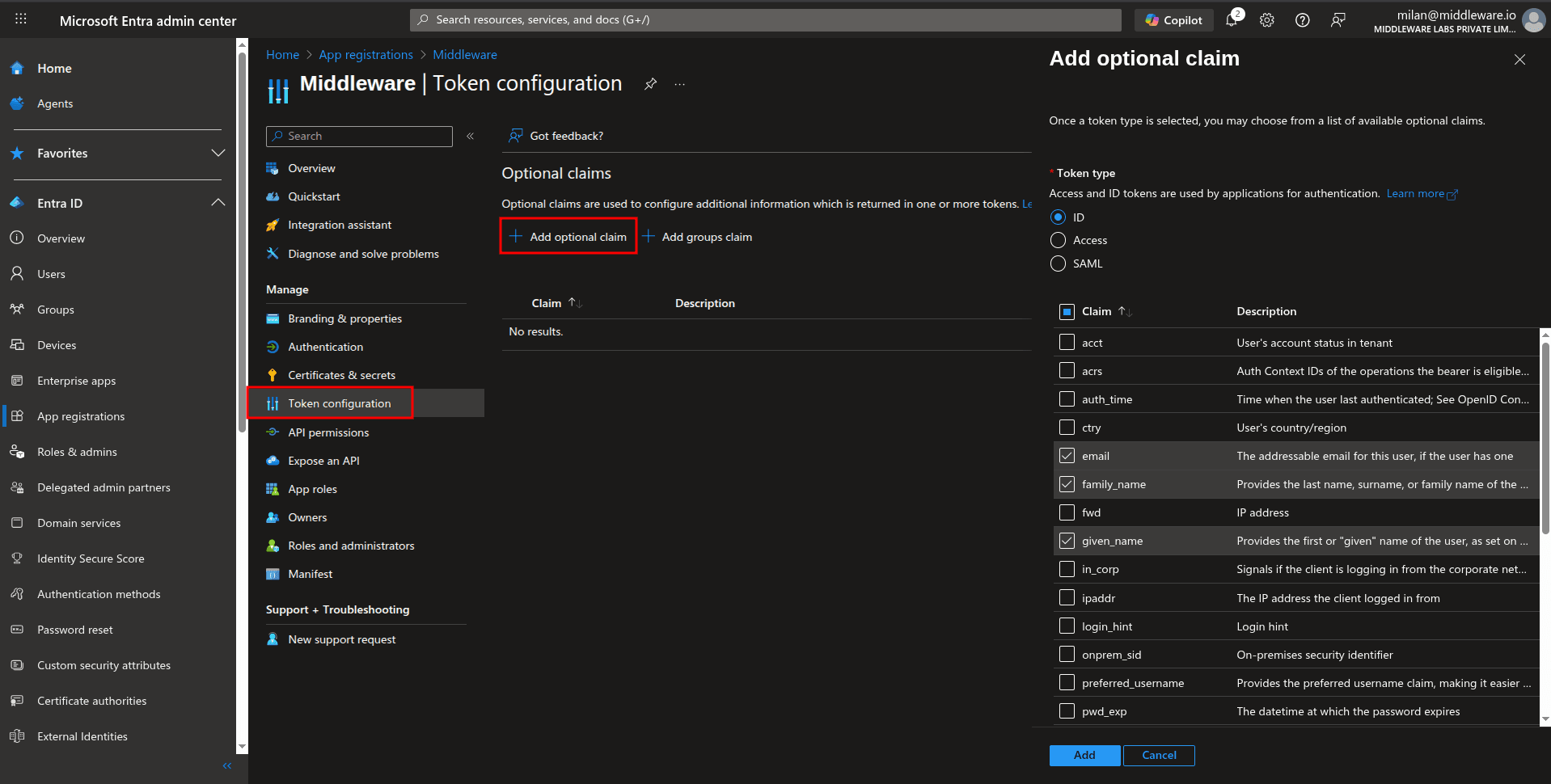1551x784 pixels.
Task: Open Certificates & secrets blade
Action: coord(341,374)
